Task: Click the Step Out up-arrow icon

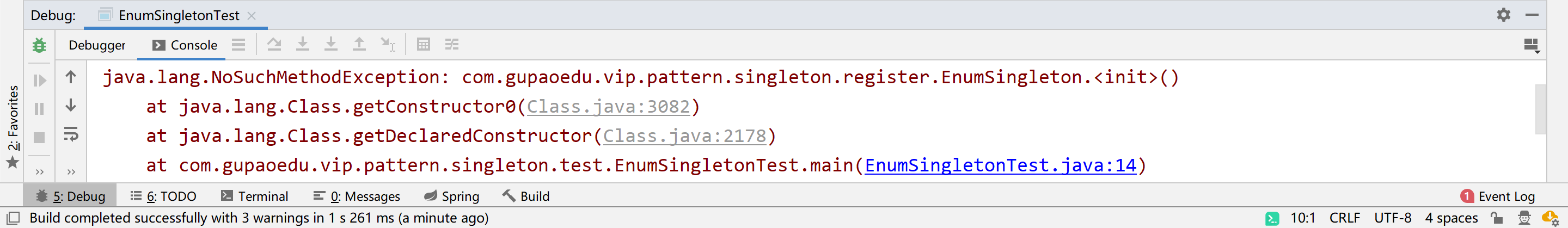Action: (x=359, y=45)
